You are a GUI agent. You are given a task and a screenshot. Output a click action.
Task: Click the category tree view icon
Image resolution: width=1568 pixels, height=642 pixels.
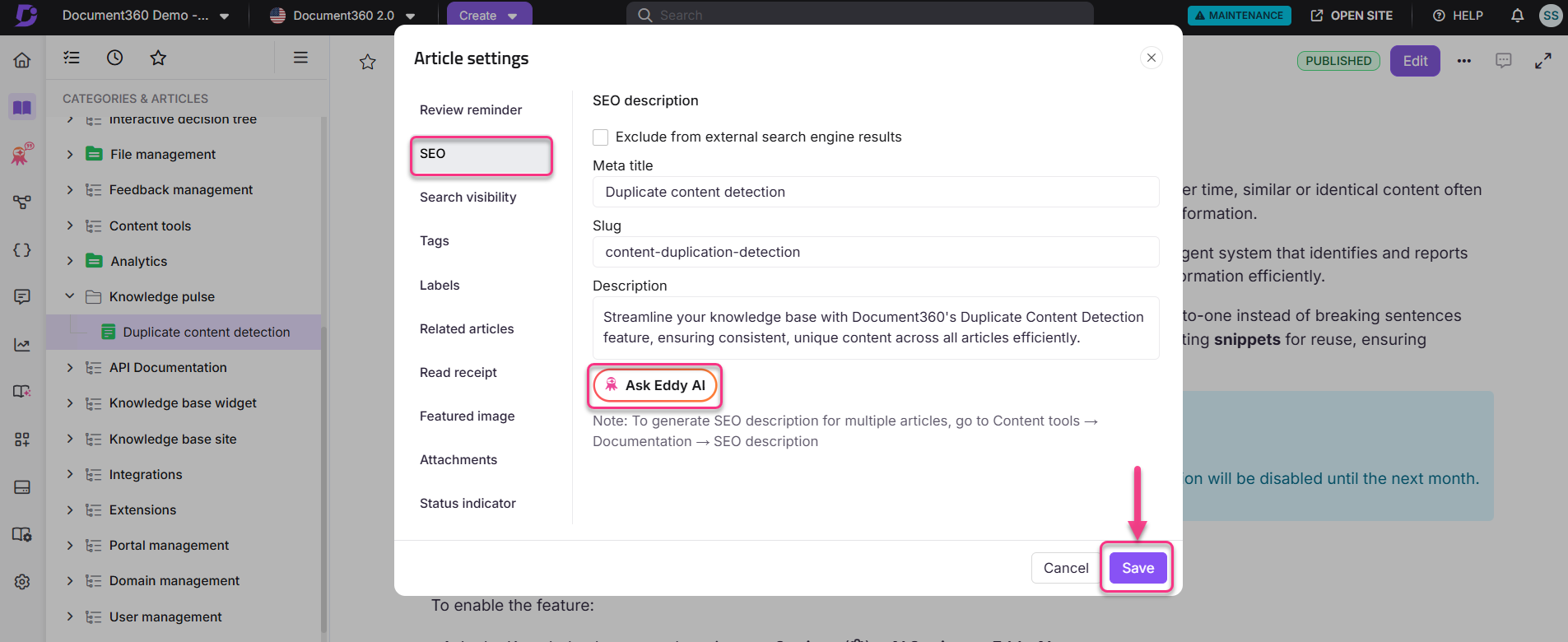(x=72, y=58)
